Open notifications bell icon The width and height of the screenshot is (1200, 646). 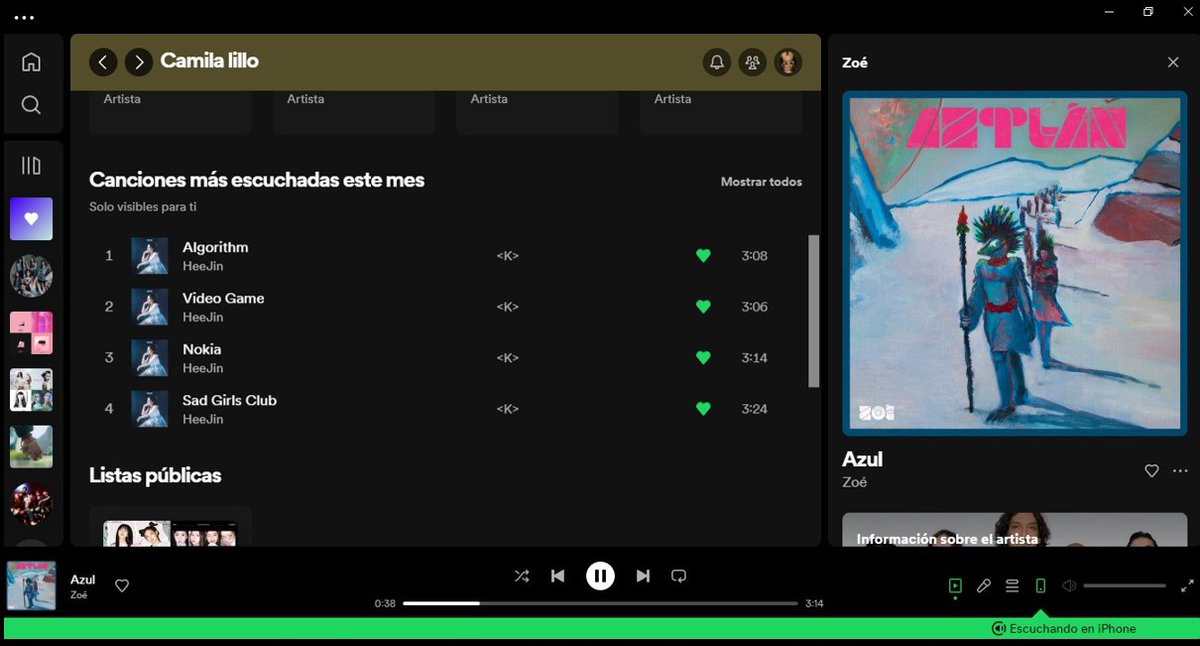tap(717, 62)
